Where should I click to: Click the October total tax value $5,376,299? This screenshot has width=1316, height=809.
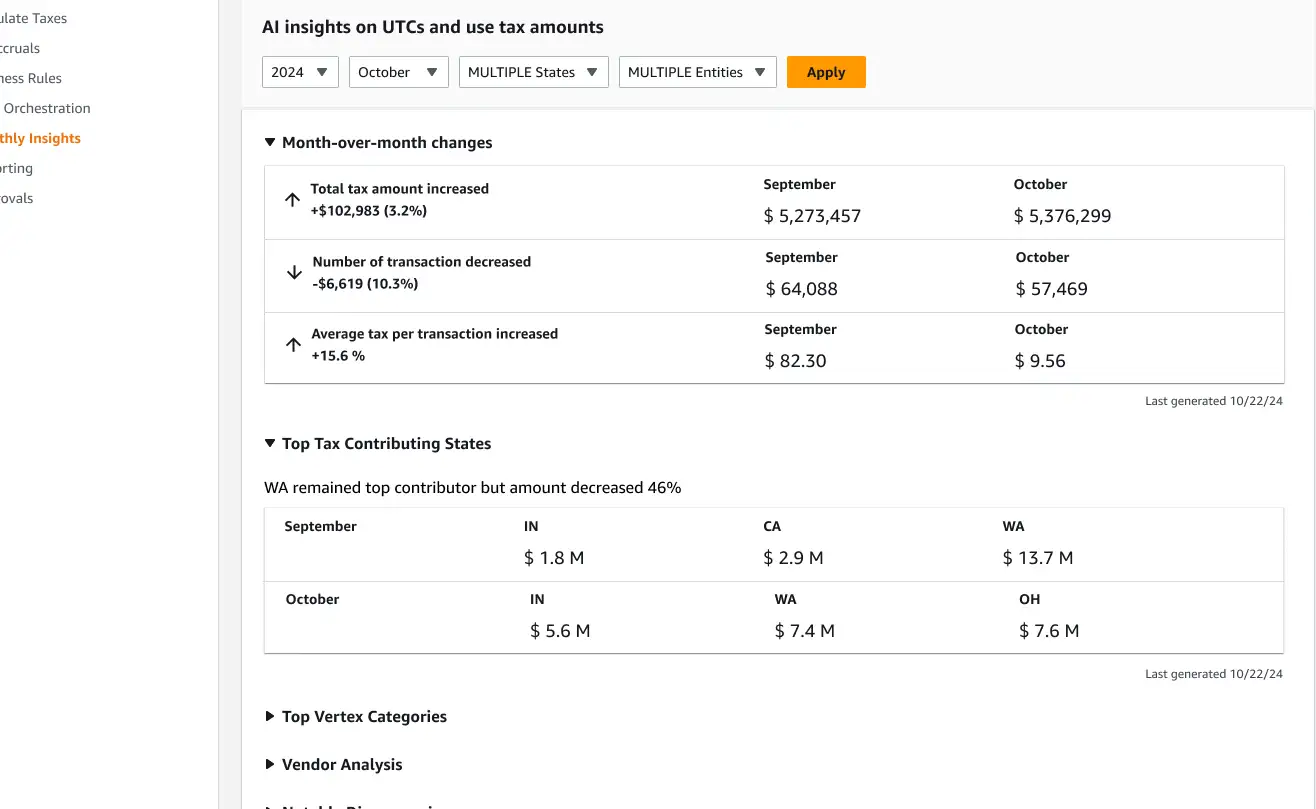(x=1062, y=216)
